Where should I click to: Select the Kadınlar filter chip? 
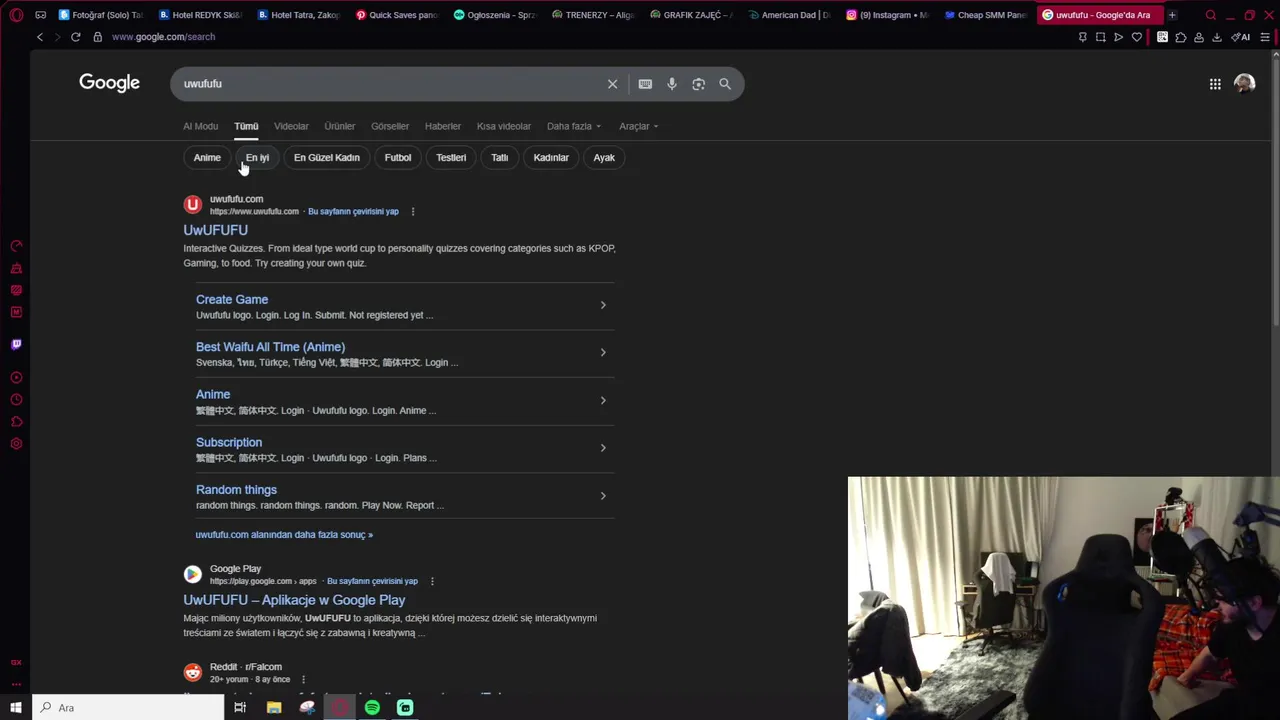[x=551, y=157]
